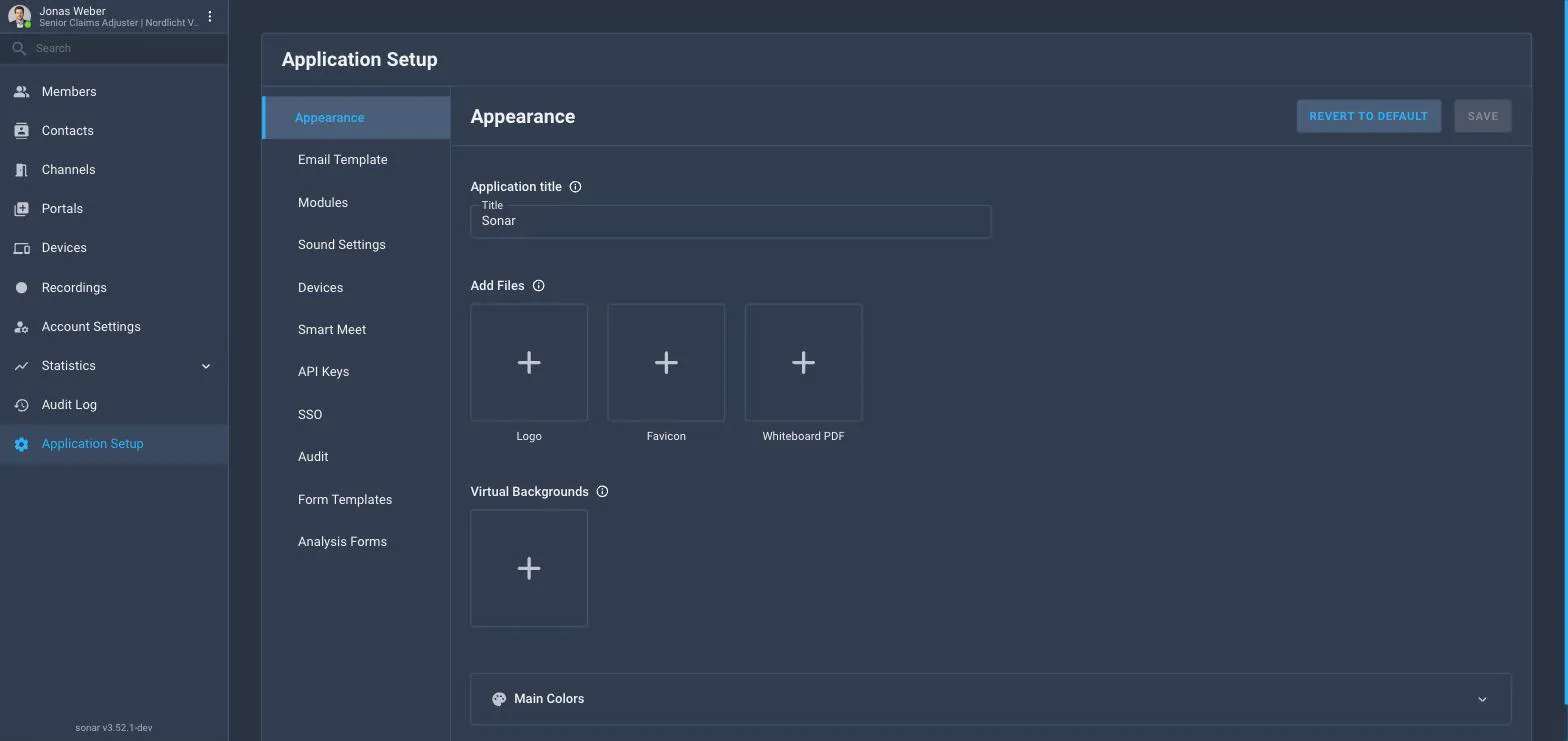Click the Portals icon in sidebar
1568x741 pixels.
(21, 209)
